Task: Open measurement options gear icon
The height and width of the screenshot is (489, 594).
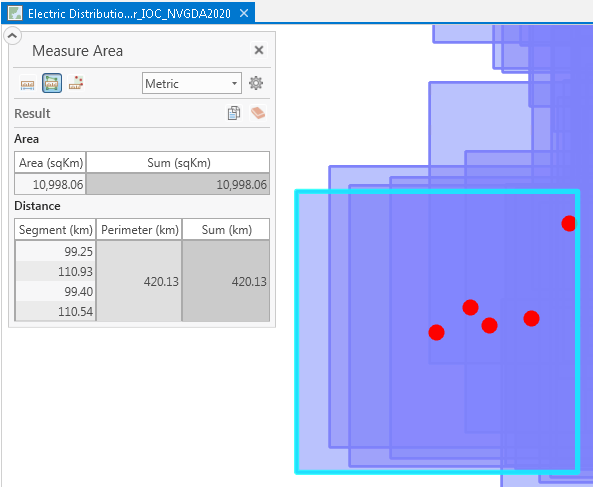Action: 256,83
